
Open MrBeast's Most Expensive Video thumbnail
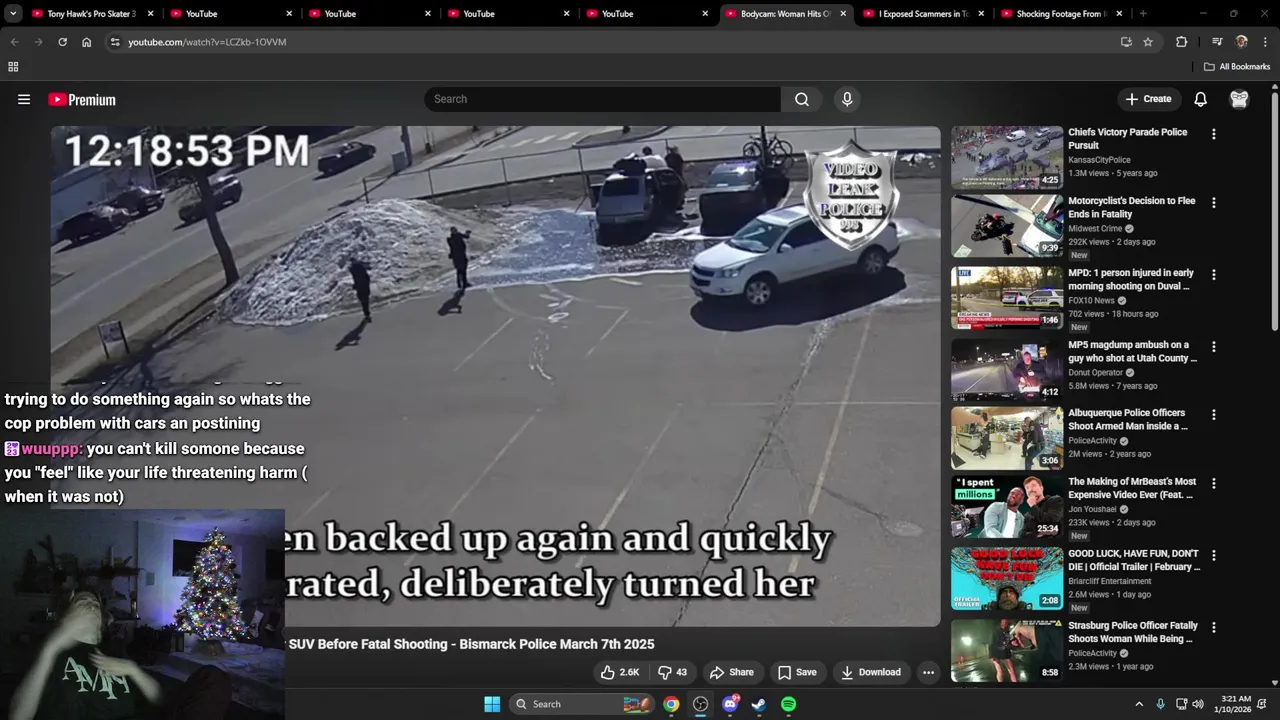click(x=1007, y=506)
